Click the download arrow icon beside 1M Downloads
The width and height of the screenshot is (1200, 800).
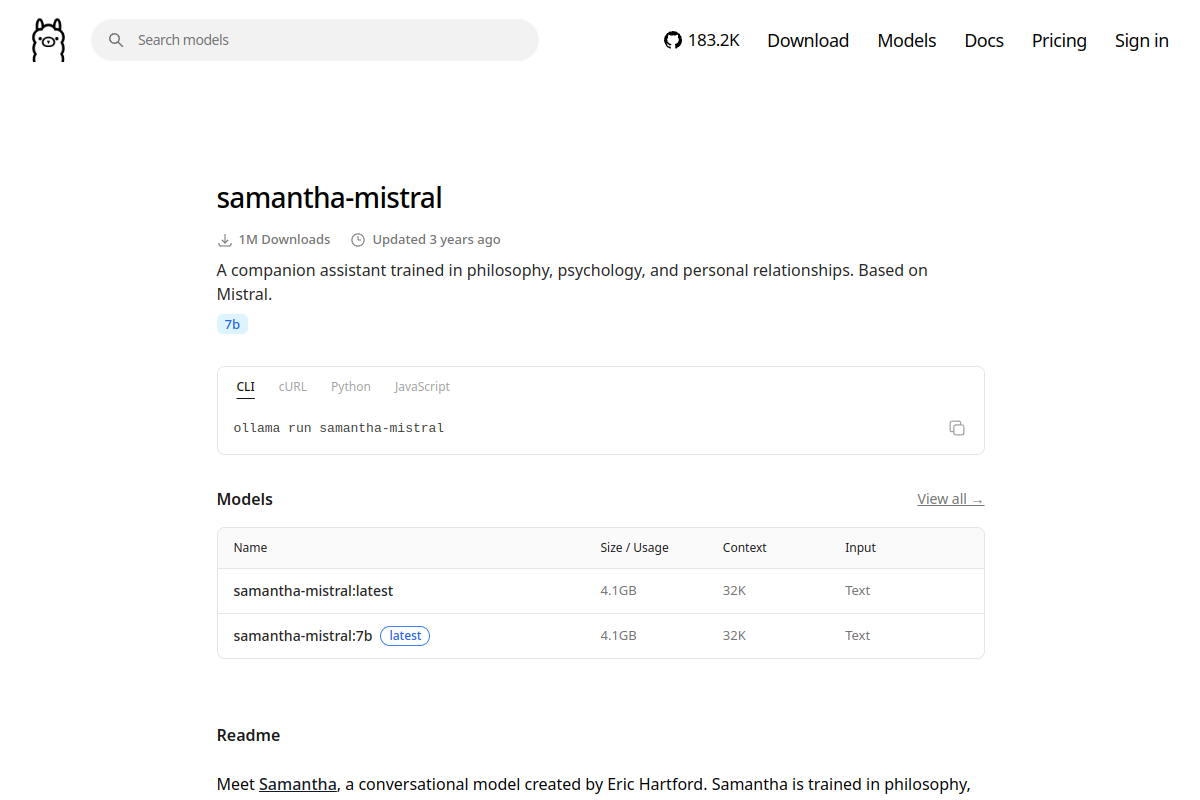coord(225,240)
